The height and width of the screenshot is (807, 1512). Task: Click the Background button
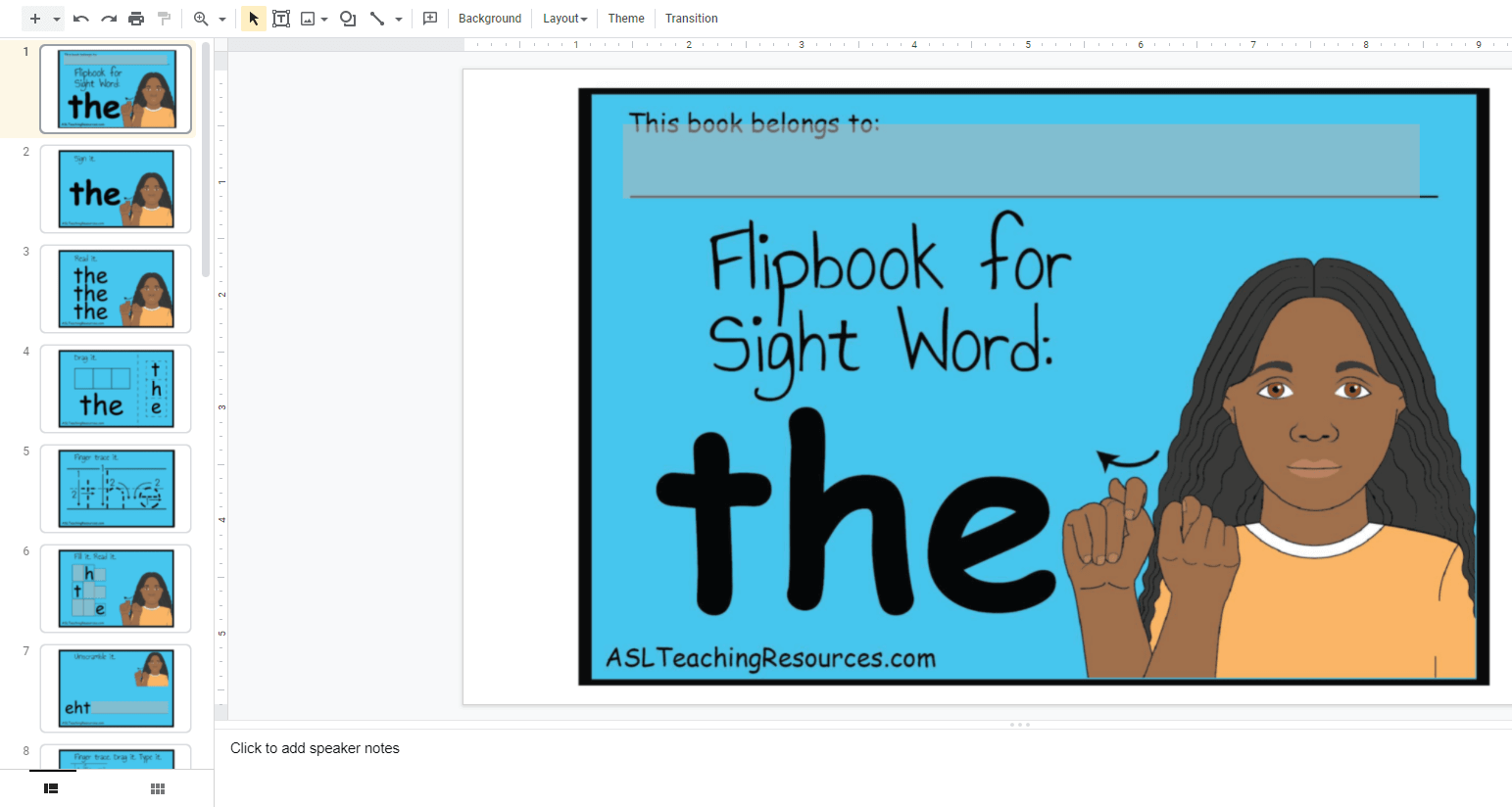coord(490,19)
